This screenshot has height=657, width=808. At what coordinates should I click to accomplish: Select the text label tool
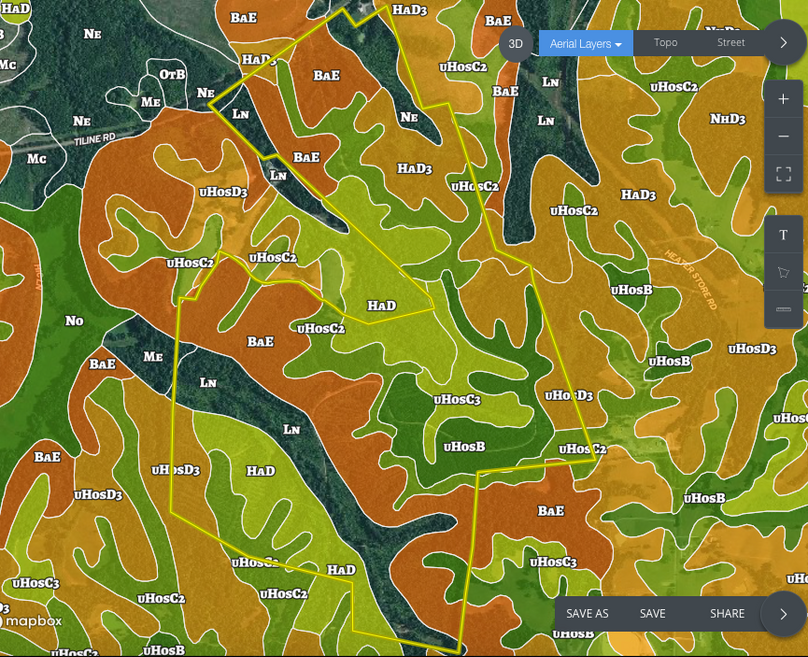pyautogui.click(x=783, y=235)
